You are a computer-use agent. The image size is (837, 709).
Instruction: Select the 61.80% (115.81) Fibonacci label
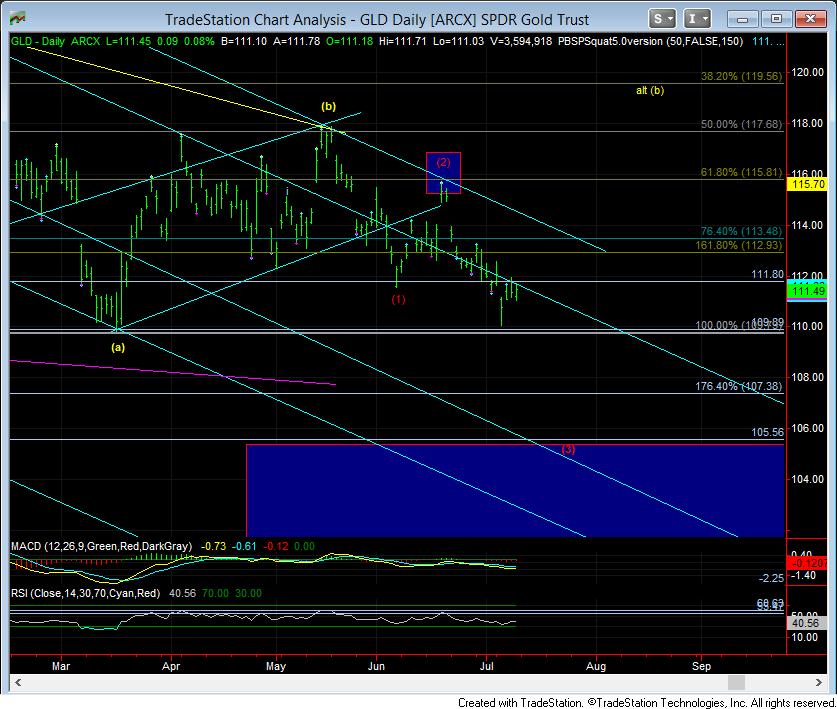[741, 172]
